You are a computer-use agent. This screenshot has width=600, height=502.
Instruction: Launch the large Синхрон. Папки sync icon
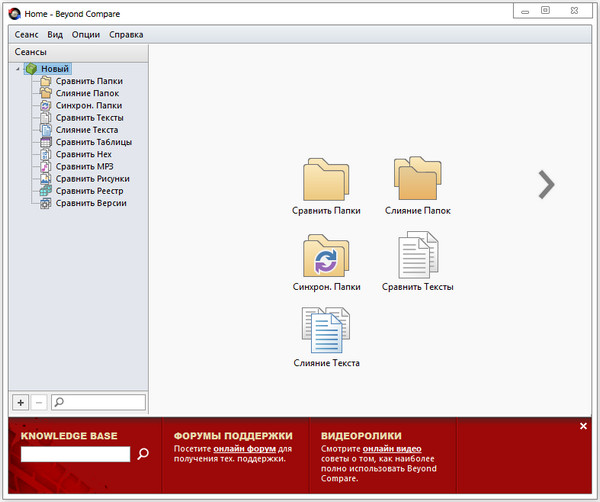325,256
